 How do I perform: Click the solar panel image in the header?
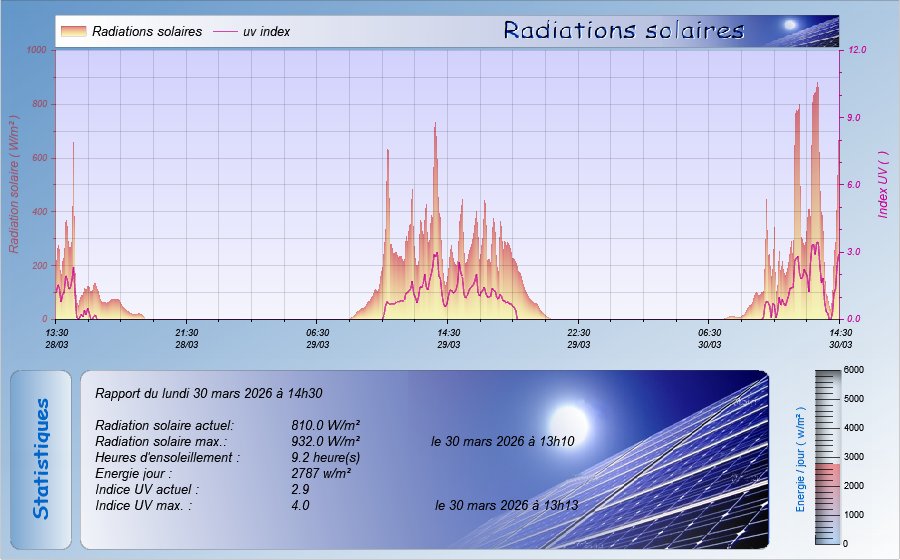[792, 30]
